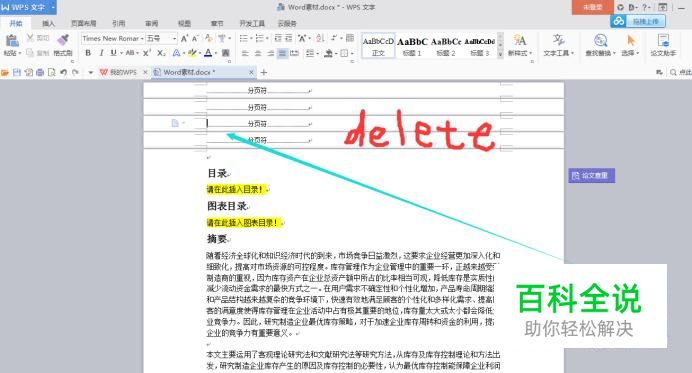This screenshot has width=692, height=373.
Task: Open the Text Tools dropdown
Action: (x=558, y=45)
